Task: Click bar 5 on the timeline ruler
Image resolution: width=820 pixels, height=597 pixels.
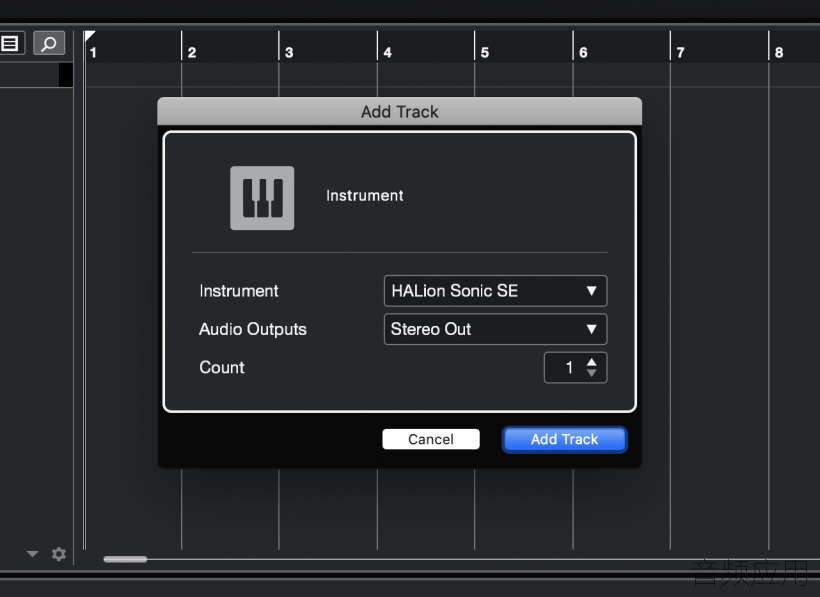Action: (485, 52)
